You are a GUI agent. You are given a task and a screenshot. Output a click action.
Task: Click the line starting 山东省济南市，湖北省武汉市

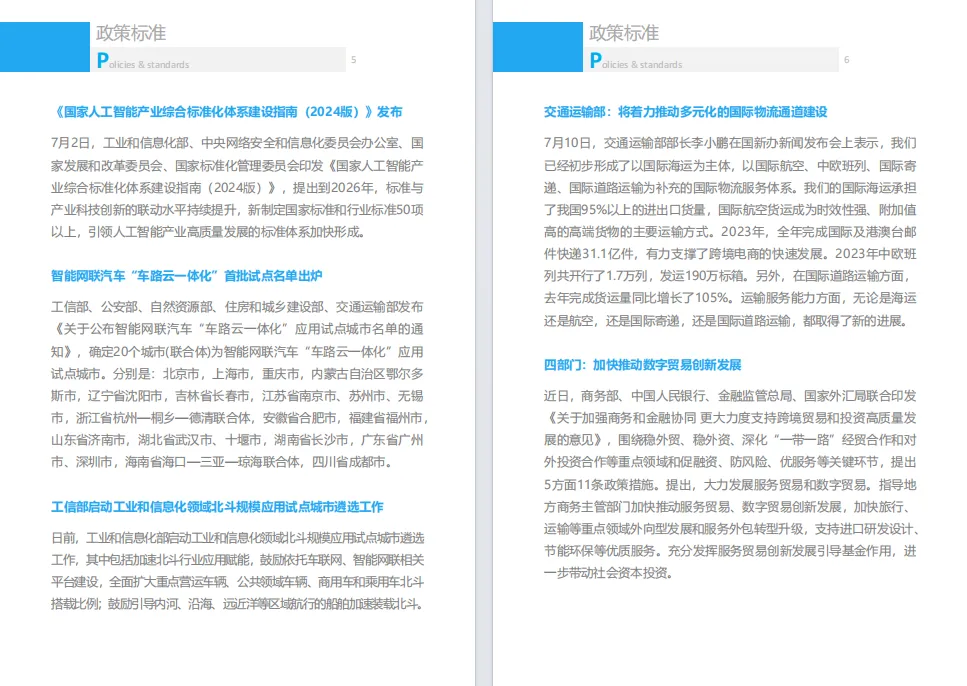point(237,440)
